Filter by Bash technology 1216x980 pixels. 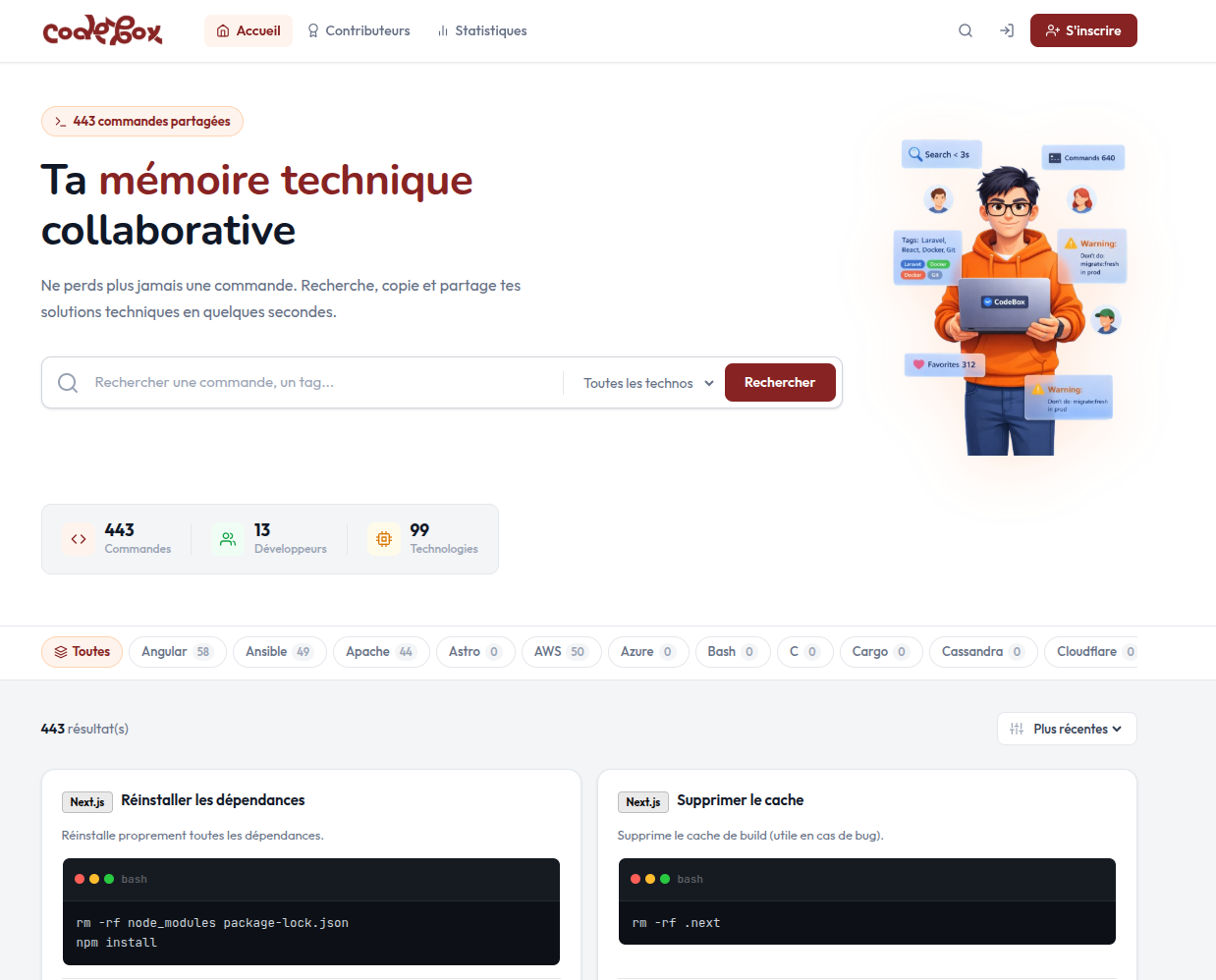733,652
